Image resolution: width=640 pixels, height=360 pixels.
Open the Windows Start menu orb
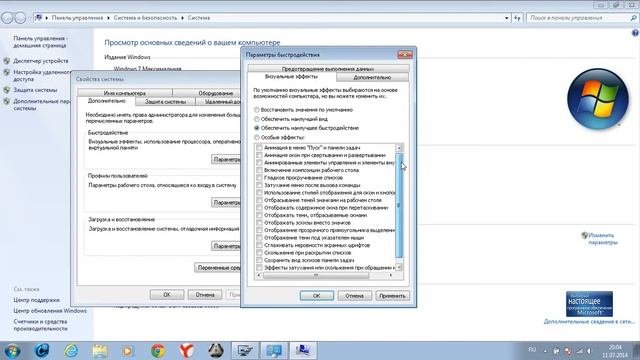pyautogui.click(x=12, y=351)
